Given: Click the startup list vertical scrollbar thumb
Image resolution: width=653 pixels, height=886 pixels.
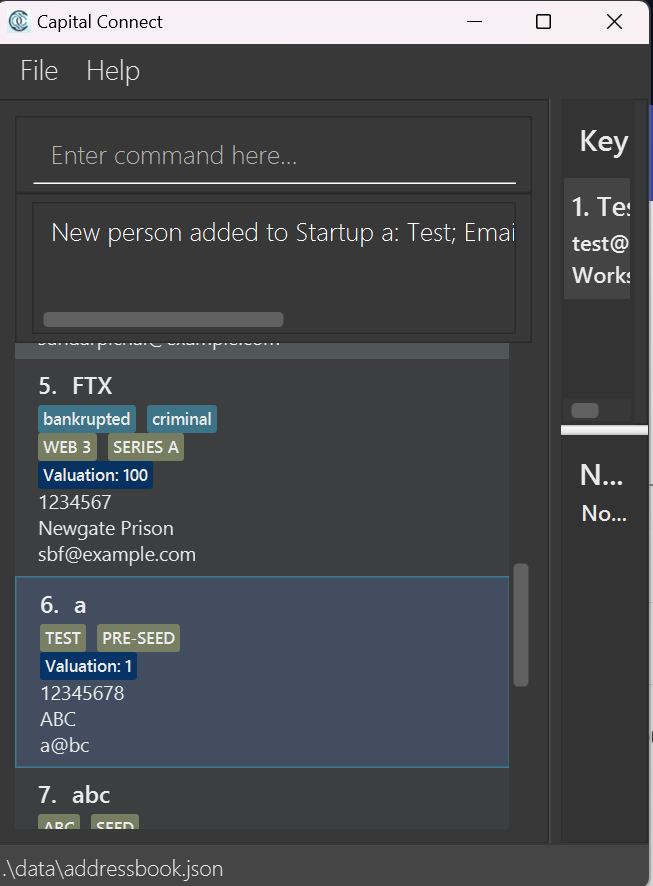Looking at the screenshot, I should (x=521, y=624).
